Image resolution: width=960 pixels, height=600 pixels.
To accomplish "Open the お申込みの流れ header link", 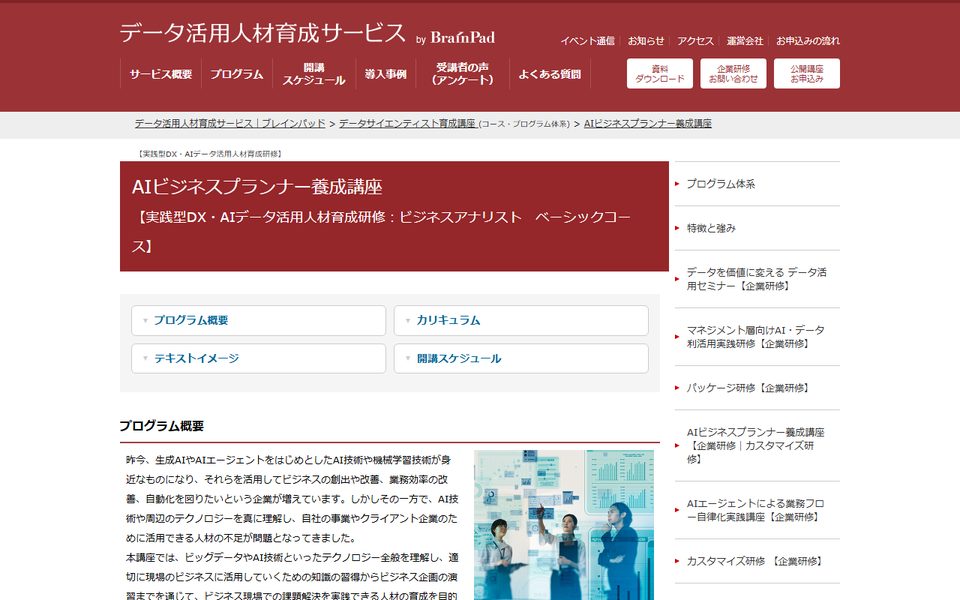I will (808, 41).
